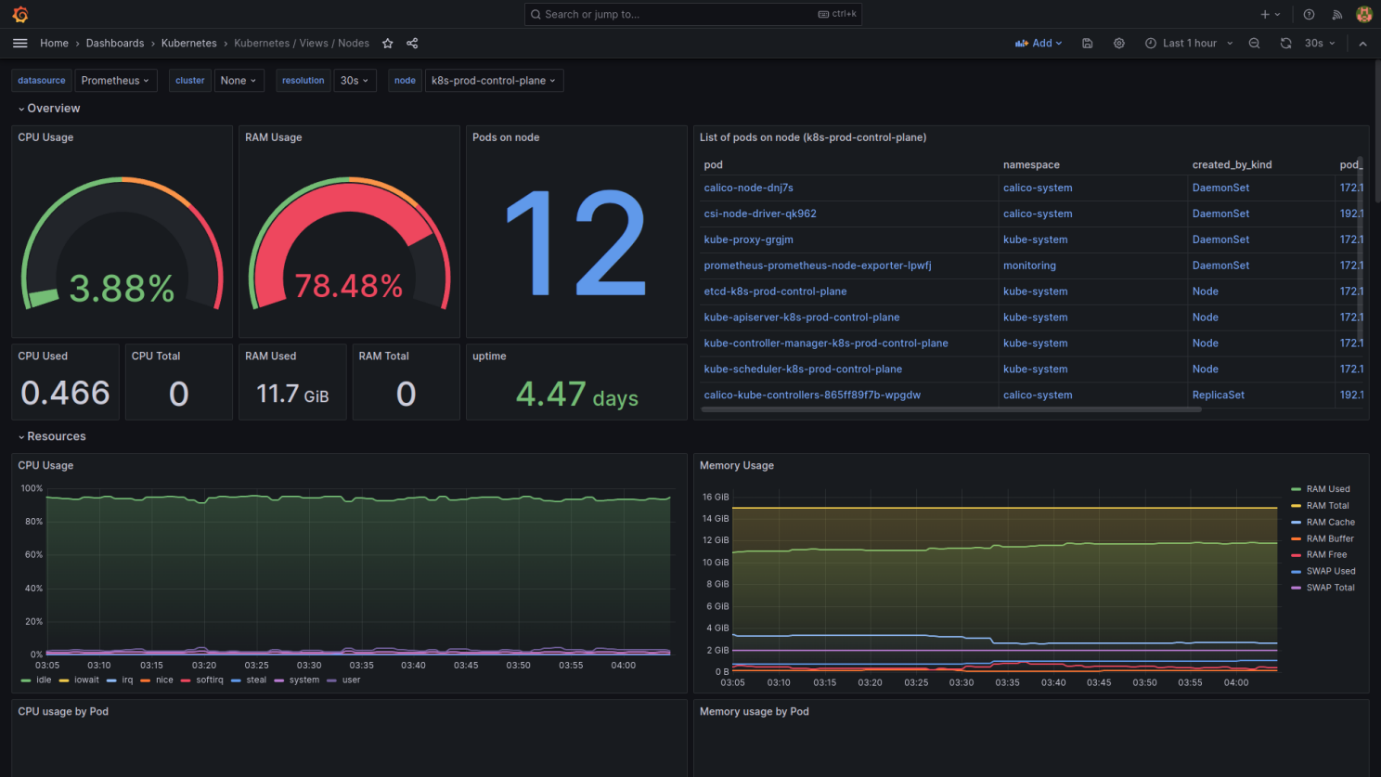This screenshot has width=1381, height=777.
Task: Zoom out the time range
Action: tap(1254, 43)
